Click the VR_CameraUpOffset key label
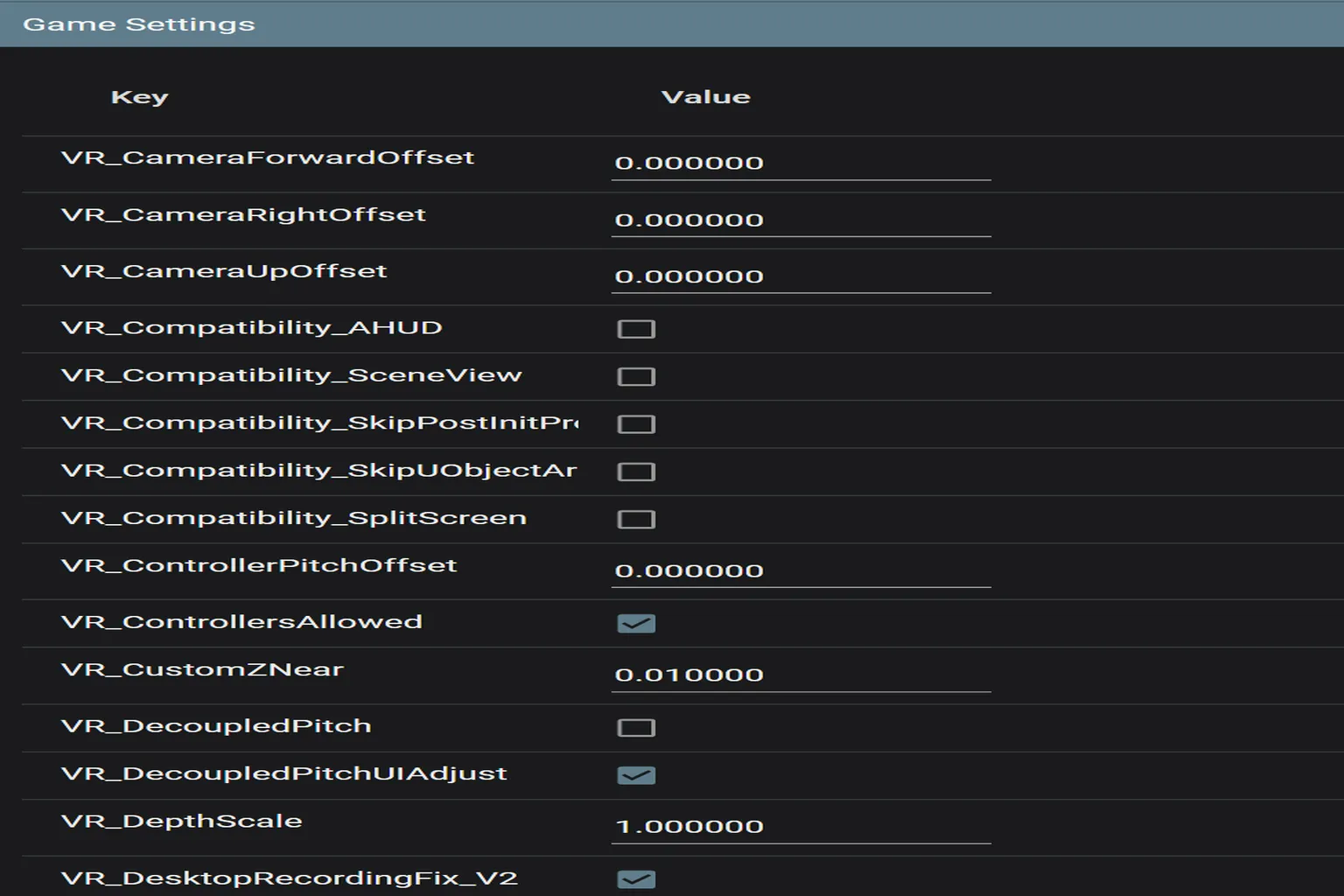 (x=224, y=271)
